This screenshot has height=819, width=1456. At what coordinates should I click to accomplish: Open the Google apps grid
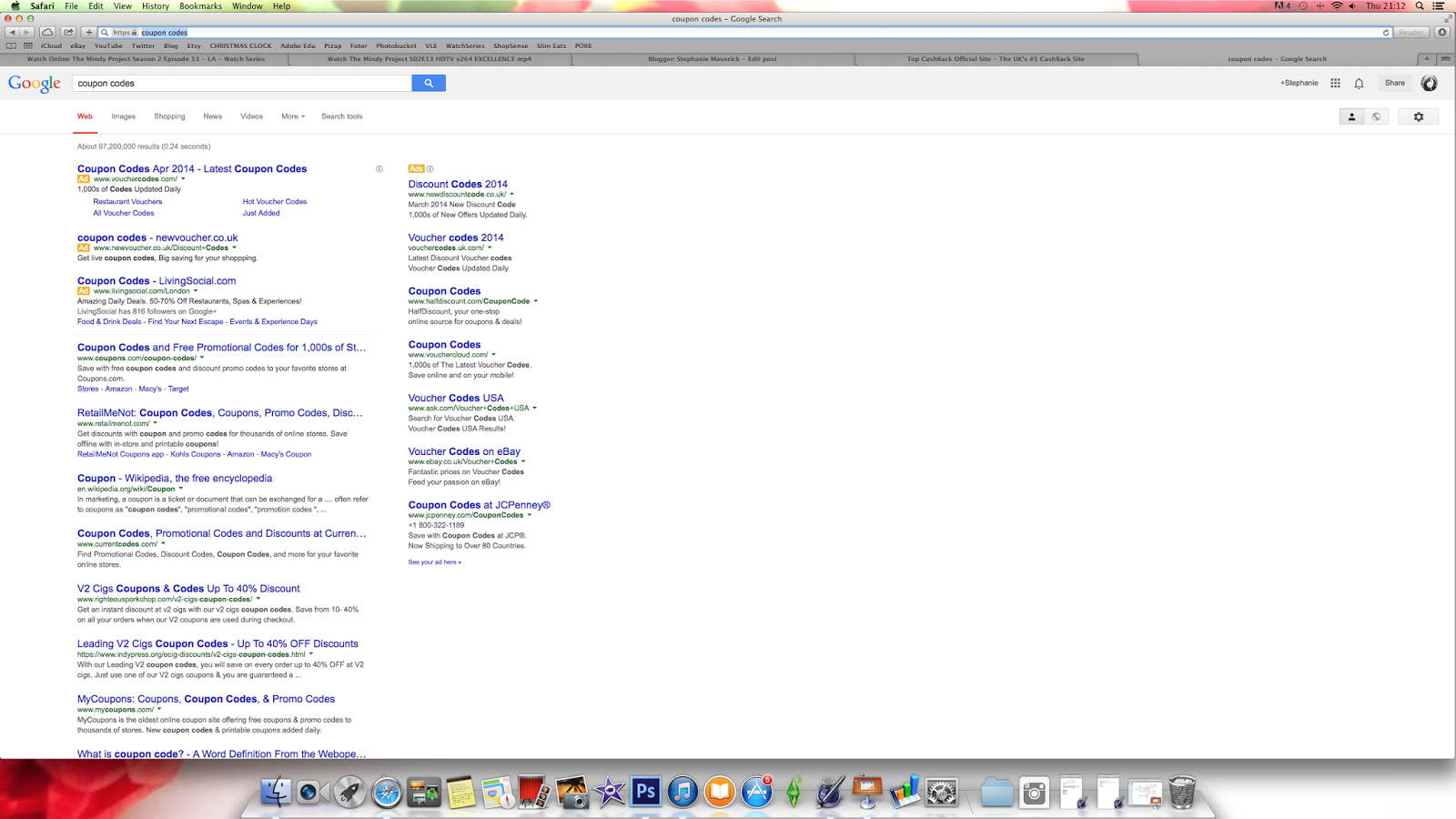(x=1335, y=83)
